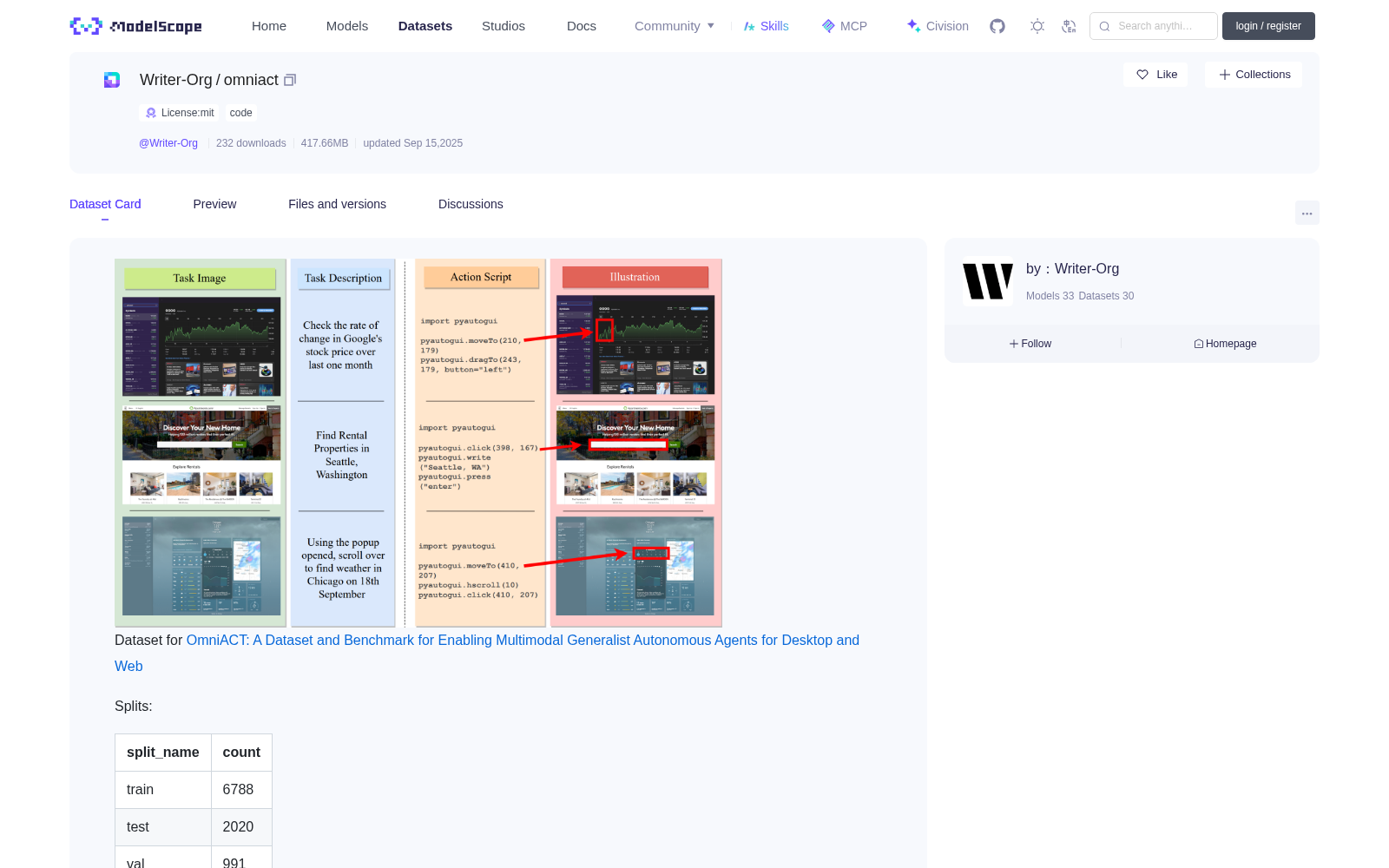Select the train row in splits table
This screenshot has width=1389, height=868.
(x=194, y=790)
